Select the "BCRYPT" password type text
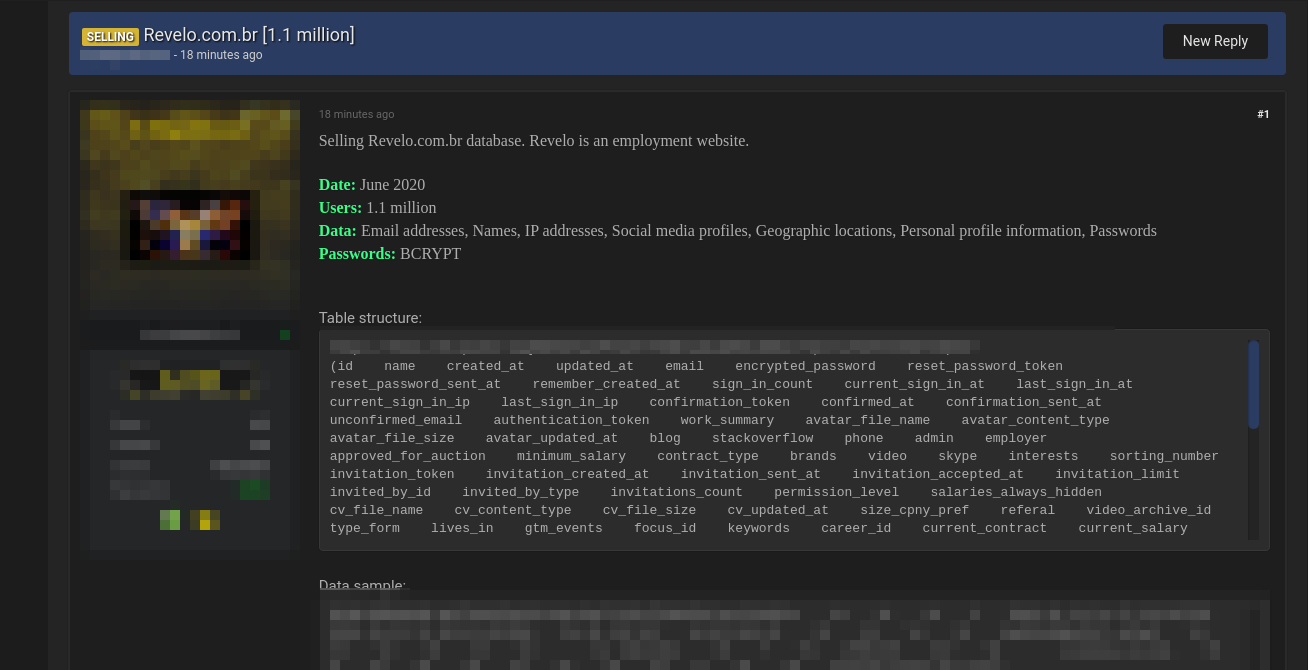The width and height of the screenshot is (1308, 670). (430, 254)
